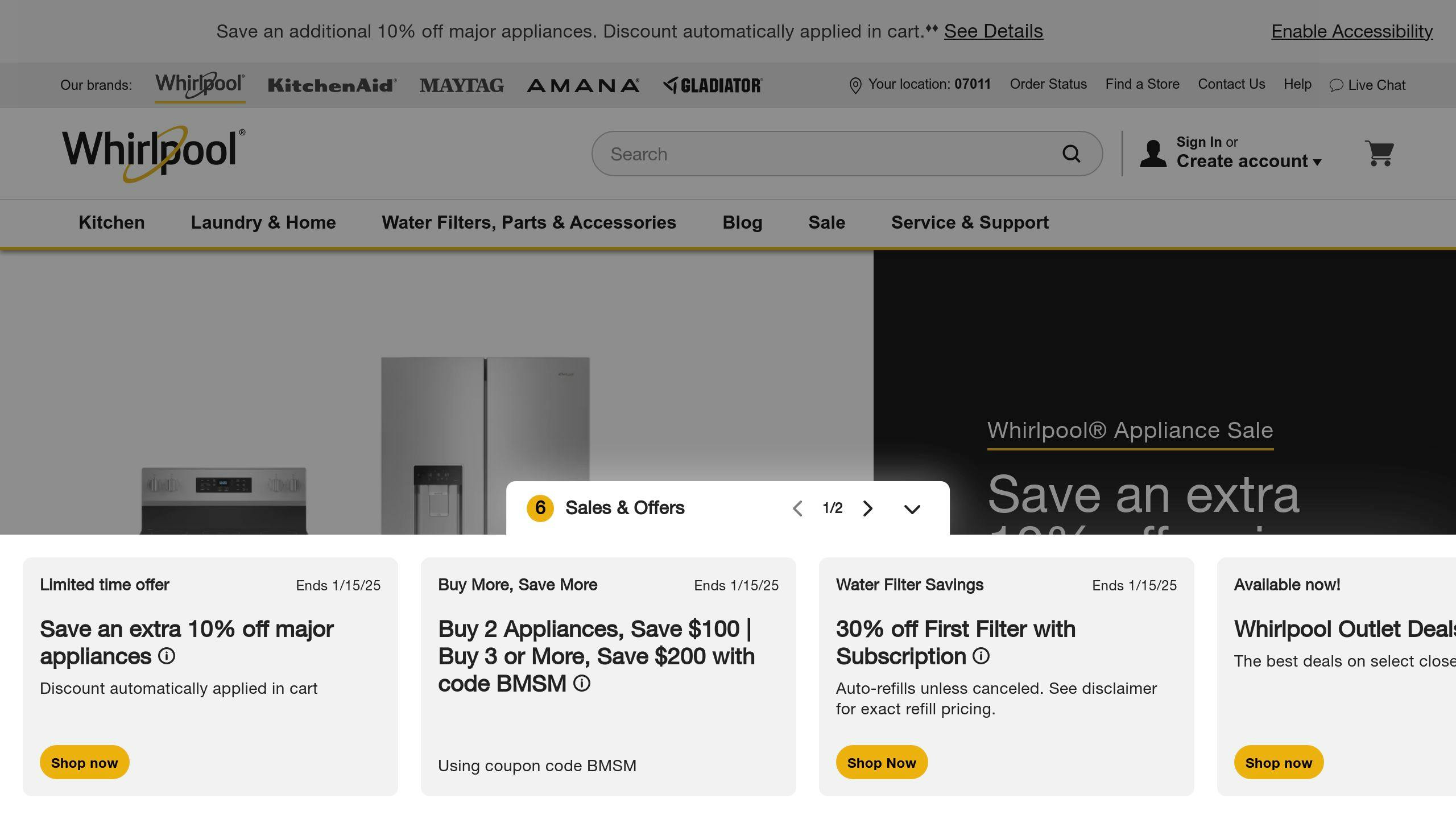This screenshot has width=1456, height=819.
Task: Select the Whirlpool brand logo in brands bar
Action: click(x=200, y=85)
